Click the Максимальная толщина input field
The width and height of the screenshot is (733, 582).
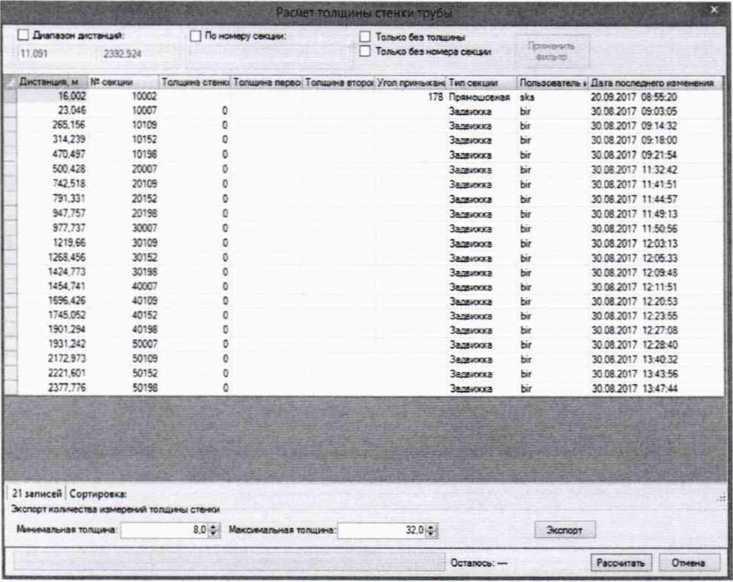(380, 529)
